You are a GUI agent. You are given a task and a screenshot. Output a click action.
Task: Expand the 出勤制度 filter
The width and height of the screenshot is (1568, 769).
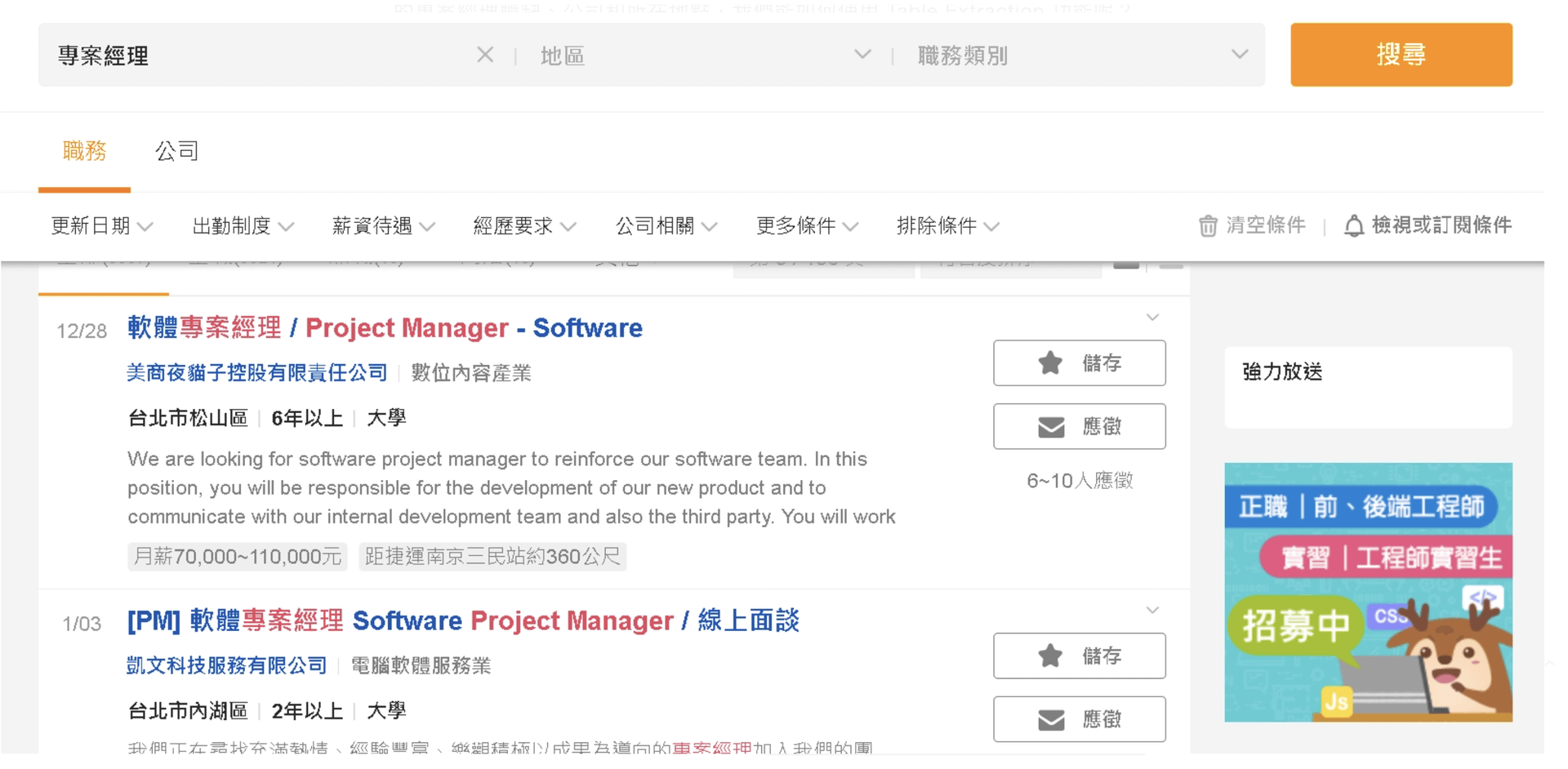point(243,226)
